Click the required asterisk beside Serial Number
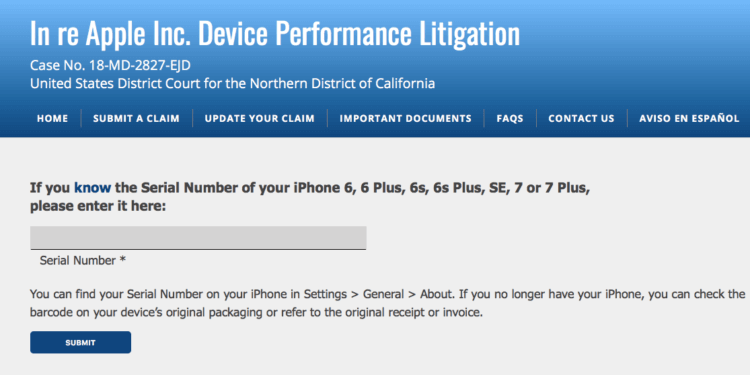Screen dimensions: 750x375 point(123,260)
